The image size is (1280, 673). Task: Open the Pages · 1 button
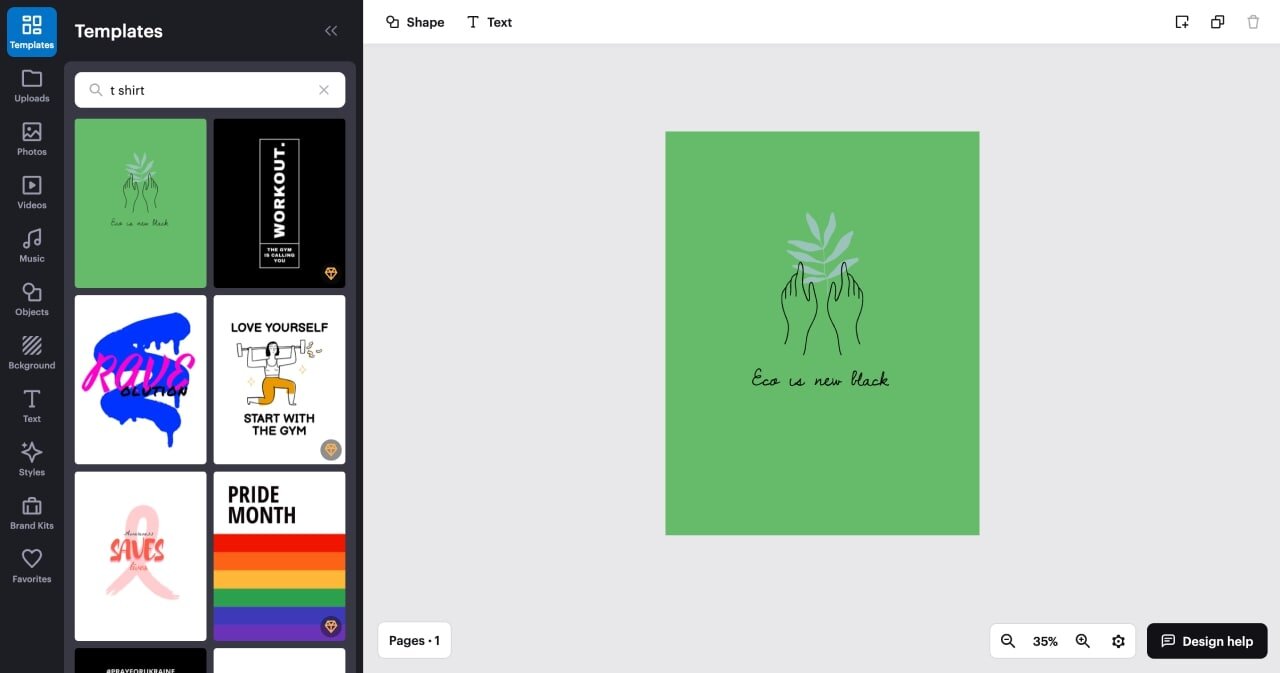[x=414, y=640]
